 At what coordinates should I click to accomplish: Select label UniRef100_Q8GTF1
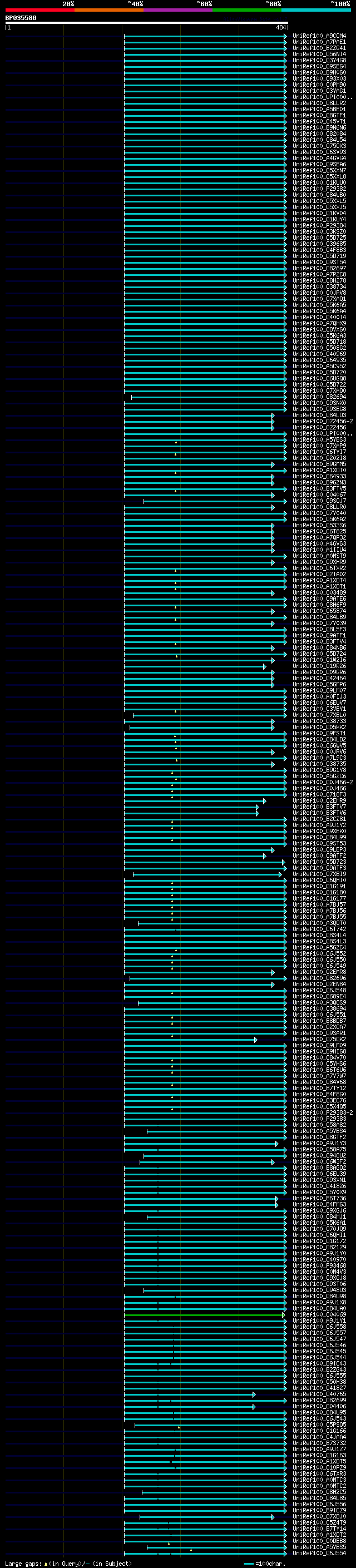tap(319, 116)
